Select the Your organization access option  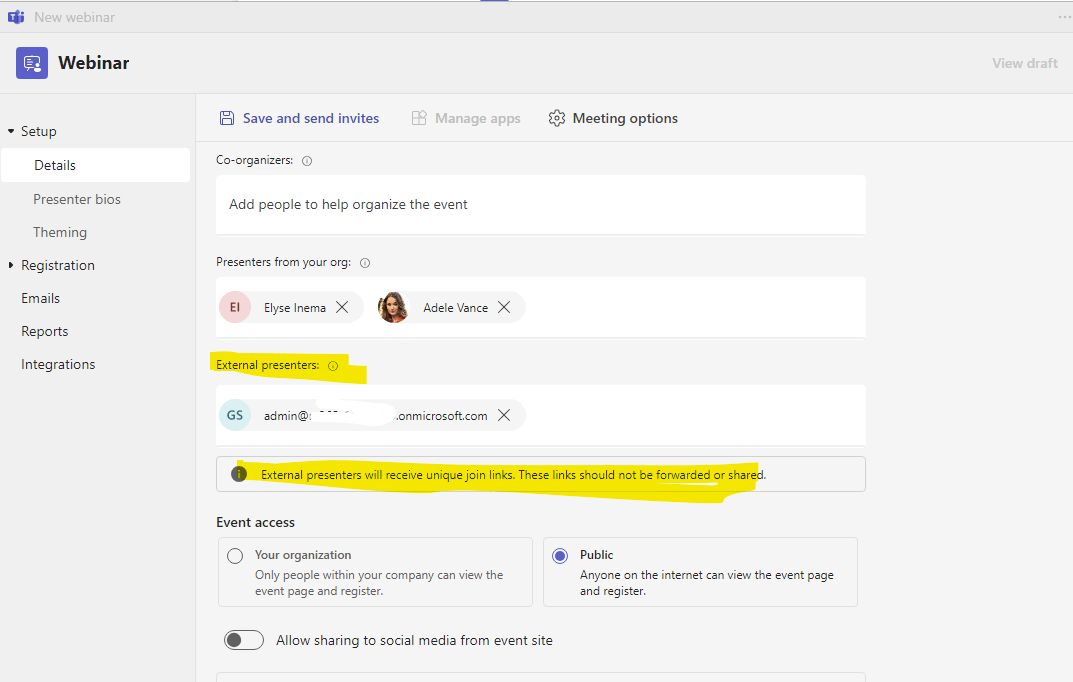[235, 556]
